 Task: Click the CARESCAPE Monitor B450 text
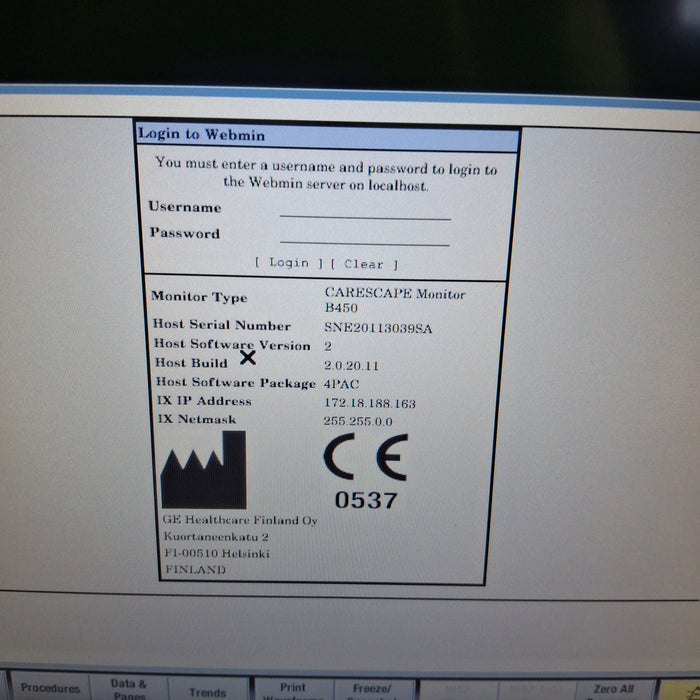[394, 300]
